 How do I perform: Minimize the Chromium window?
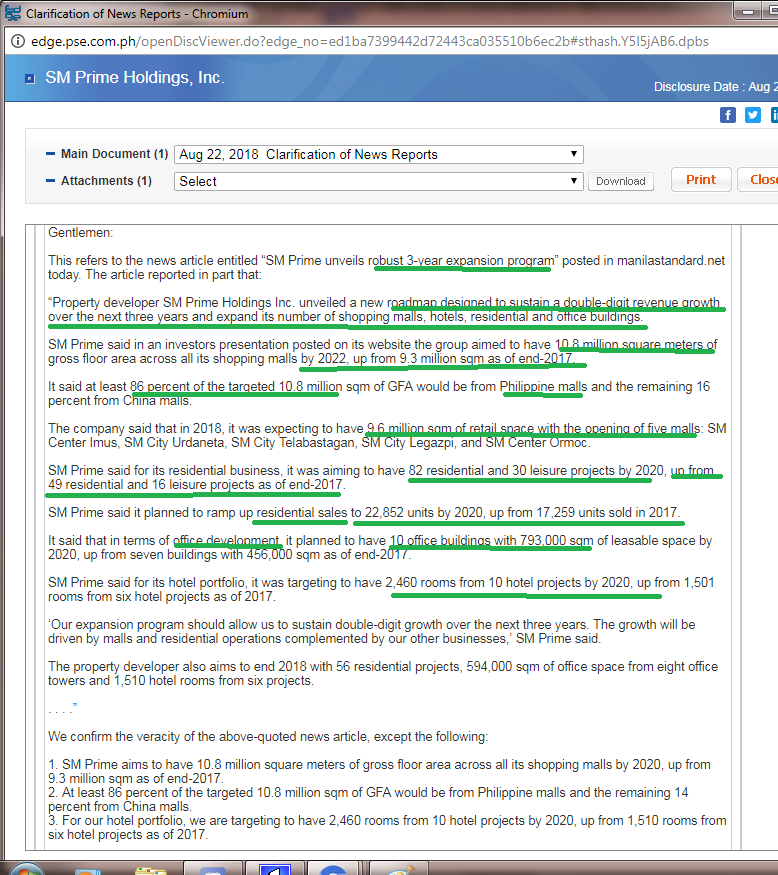[x=748, y=11]
